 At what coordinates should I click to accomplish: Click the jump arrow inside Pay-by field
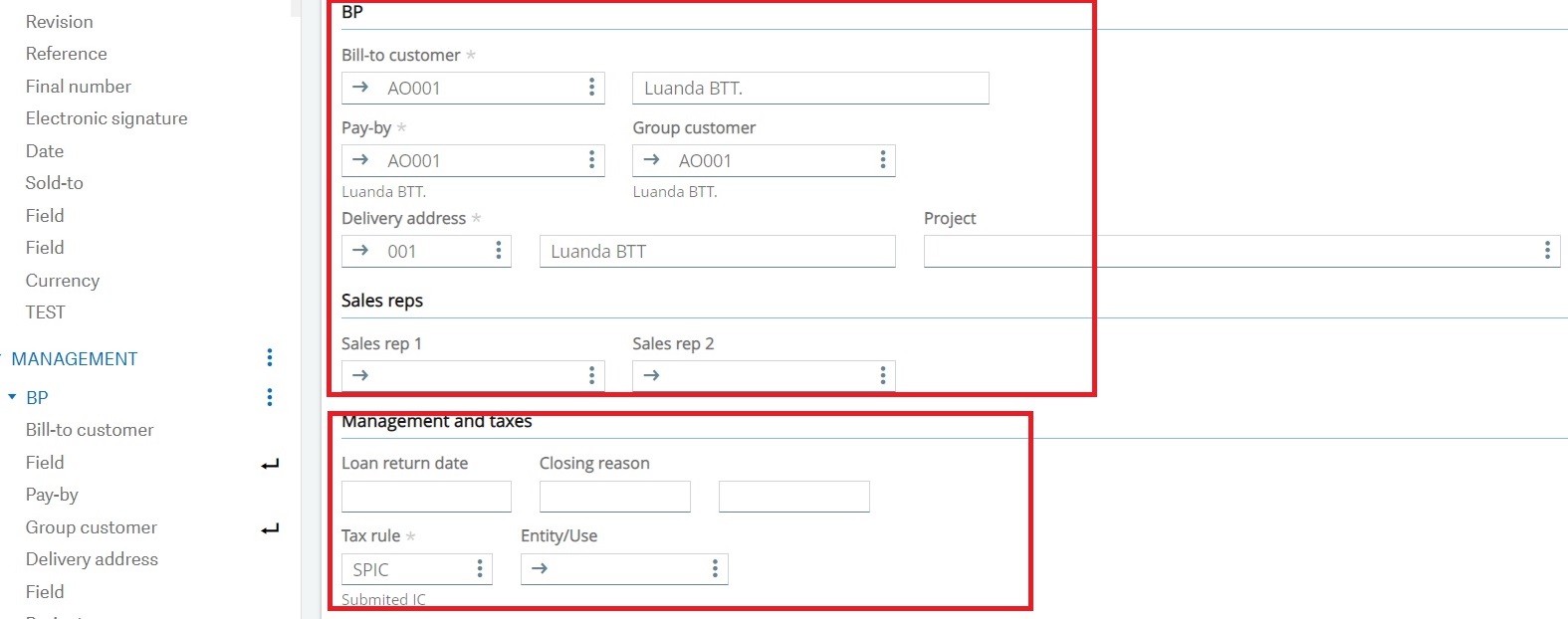pyautogui.click(x=359, y=160)
